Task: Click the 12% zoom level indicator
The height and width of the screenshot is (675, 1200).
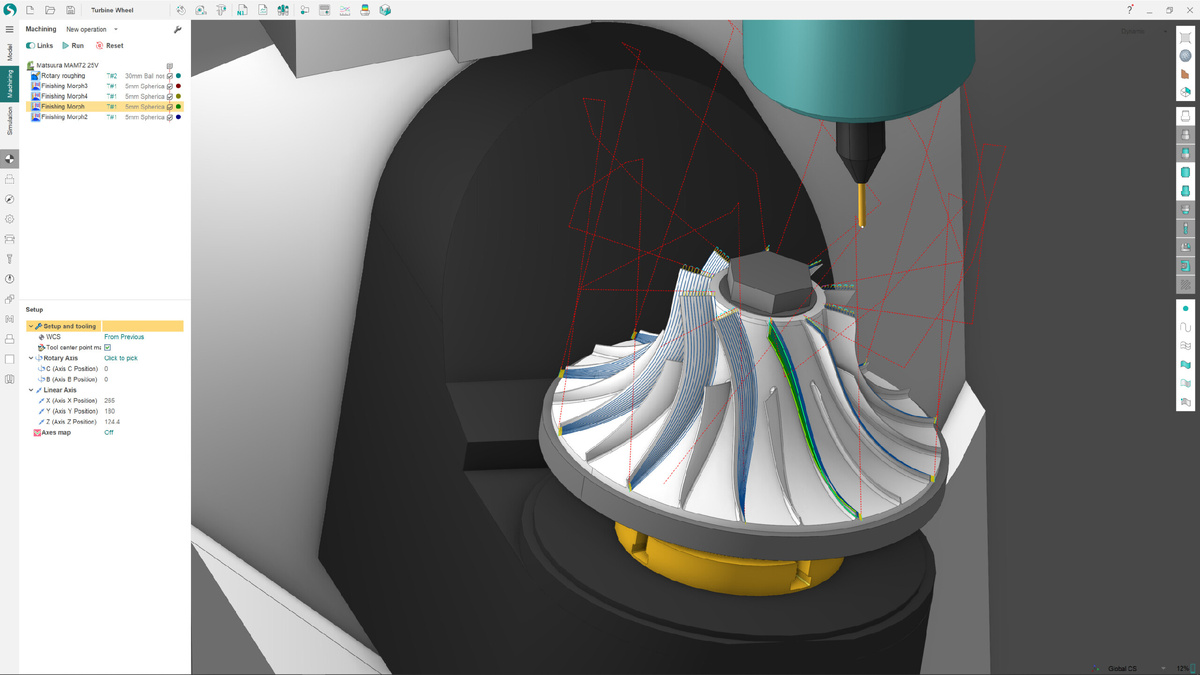Action: pos(1182,668)
